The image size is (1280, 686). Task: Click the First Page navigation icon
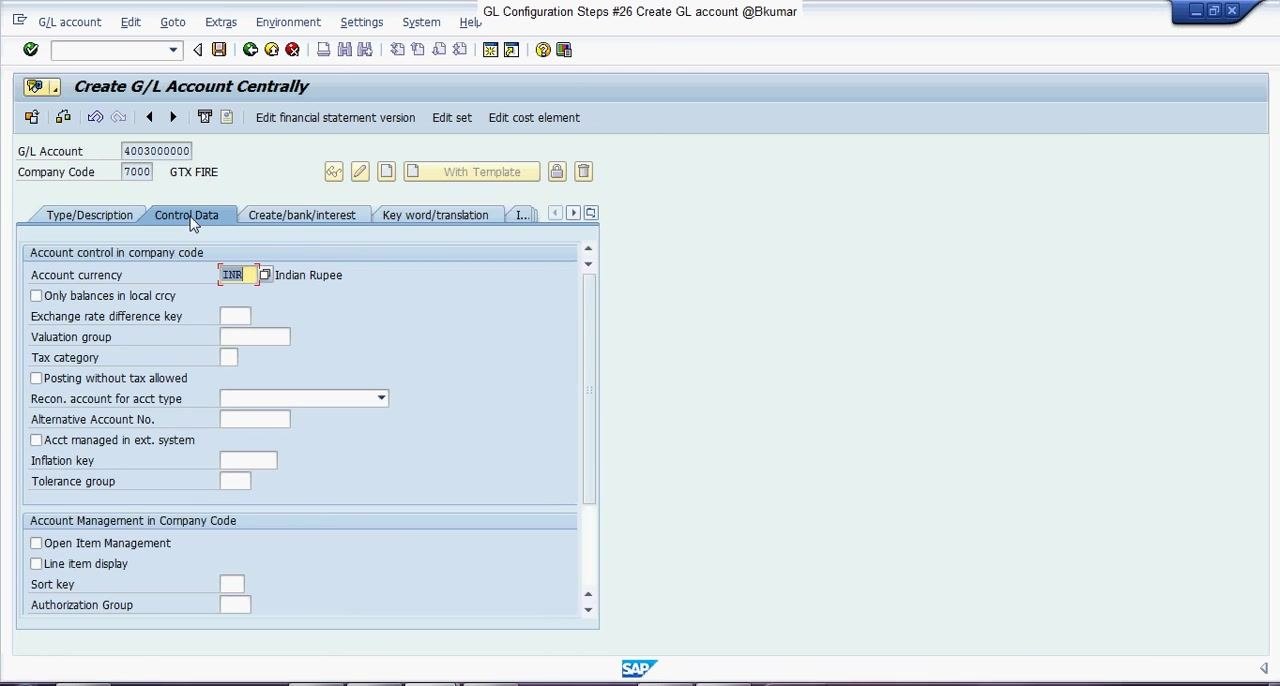pos(397,50)
